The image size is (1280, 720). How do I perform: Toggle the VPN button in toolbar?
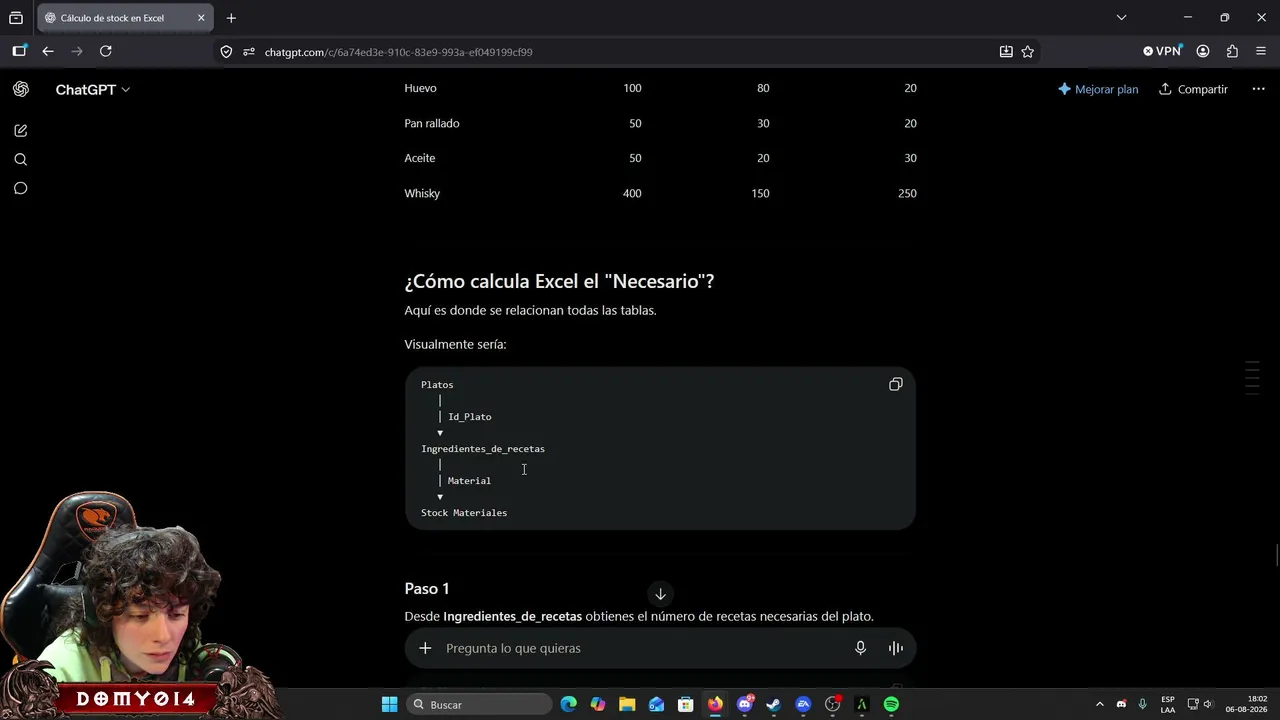pos(1163,51)
